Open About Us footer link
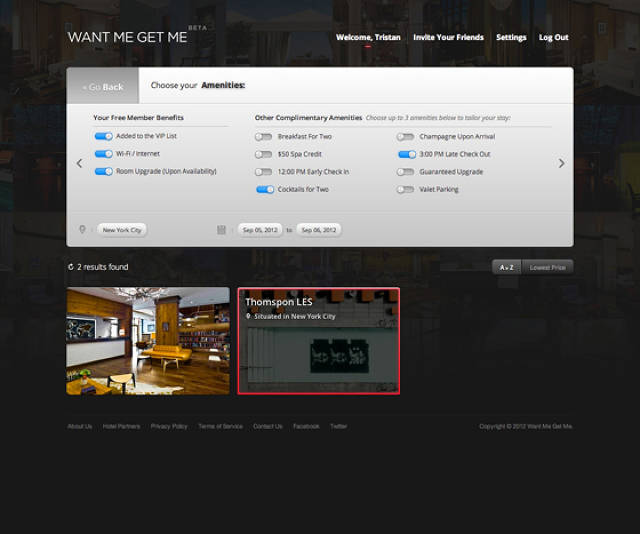Image resolution: width=640 pixels, height=534 pixels. pyautogui.click(x=80, y=426)
